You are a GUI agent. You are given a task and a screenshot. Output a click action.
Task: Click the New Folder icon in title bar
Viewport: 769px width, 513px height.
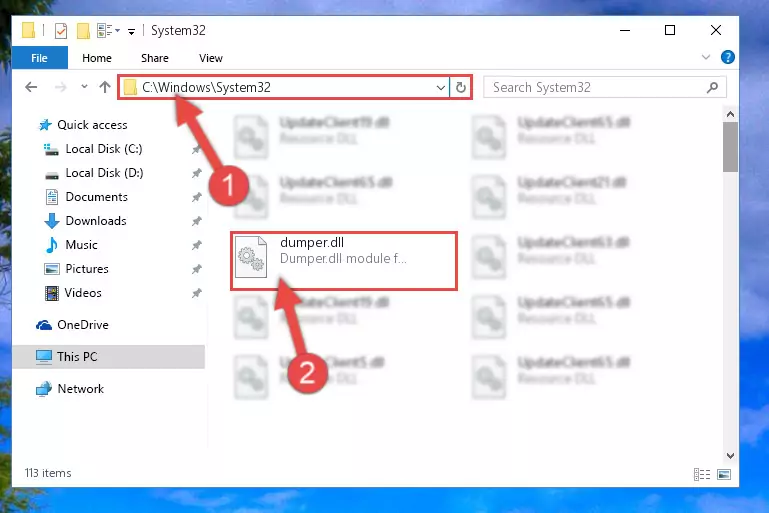[x=83, y=31]
